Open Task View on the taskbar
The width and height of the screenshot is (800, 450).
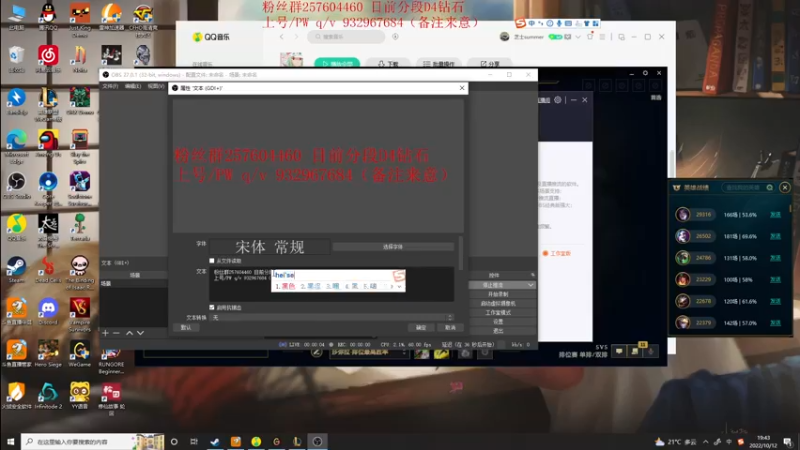pyautogui.click(x=194, y=441)
